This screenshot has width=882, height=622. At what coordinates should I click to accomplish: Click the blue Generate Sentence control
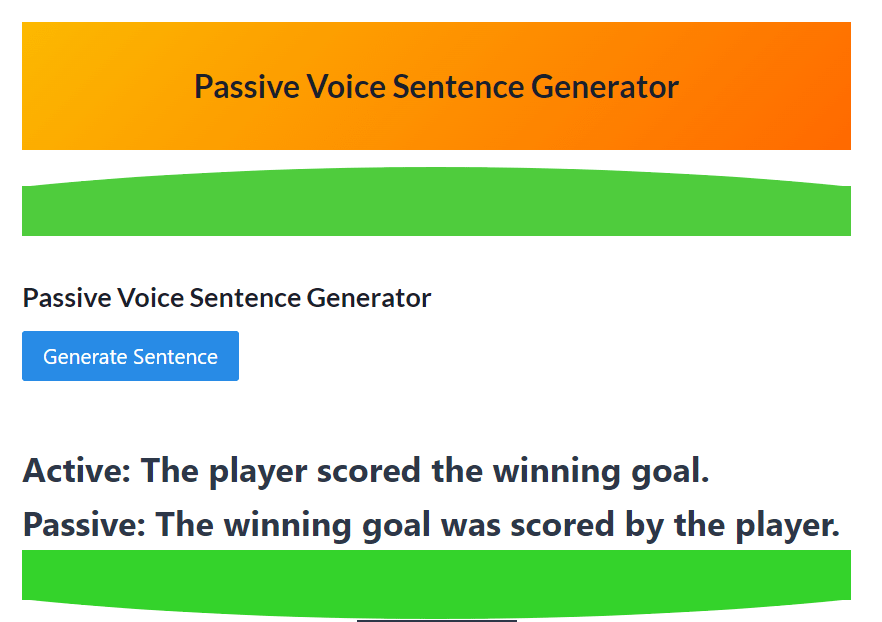click(x=130, y=356)
